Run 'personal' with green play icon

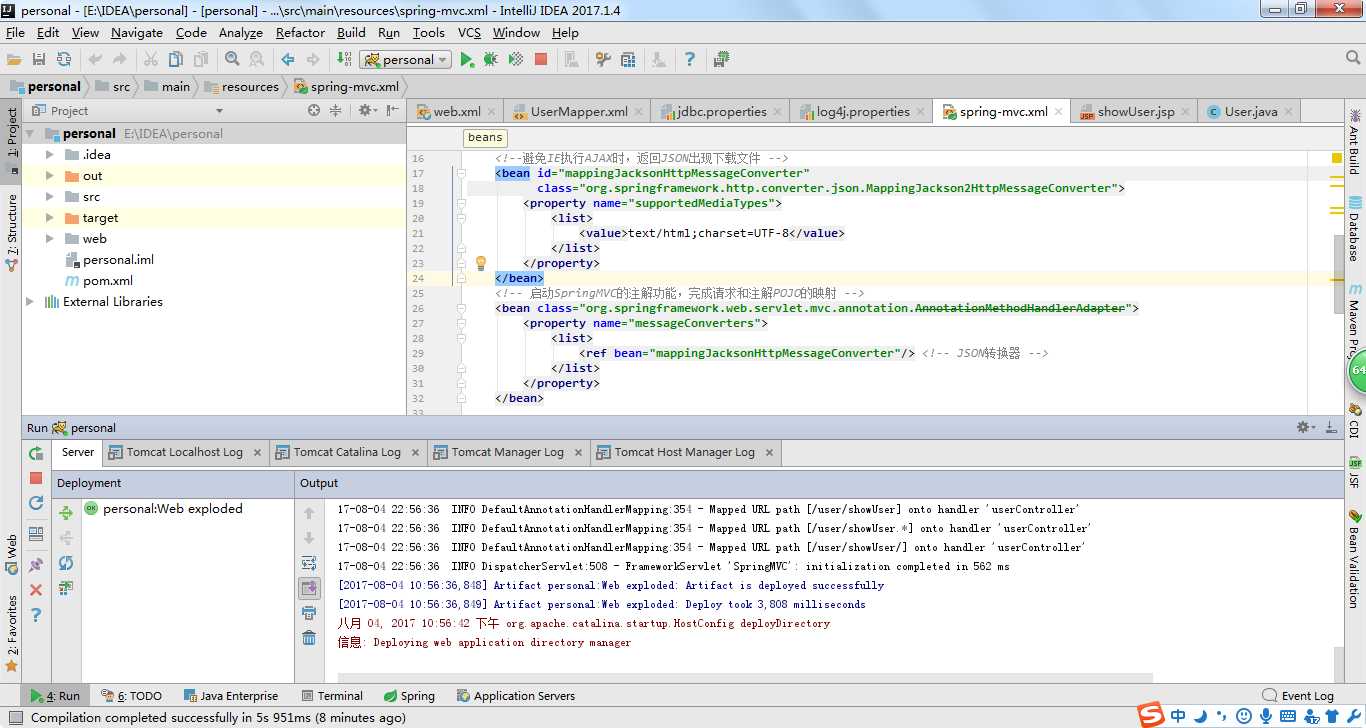[x=467, y=60]
